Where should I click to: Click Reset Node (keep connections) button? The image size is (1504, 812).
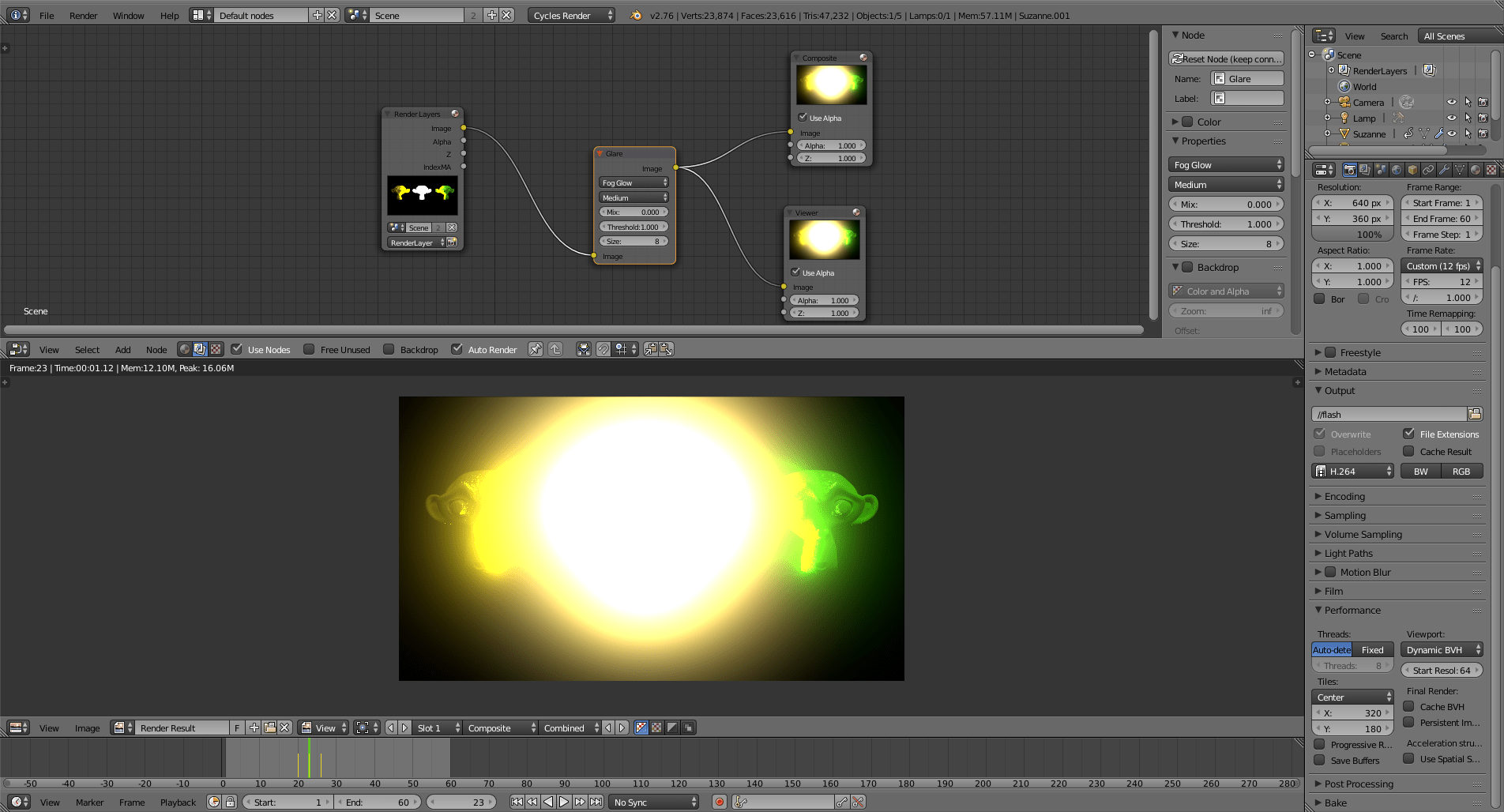point(1226,58)
